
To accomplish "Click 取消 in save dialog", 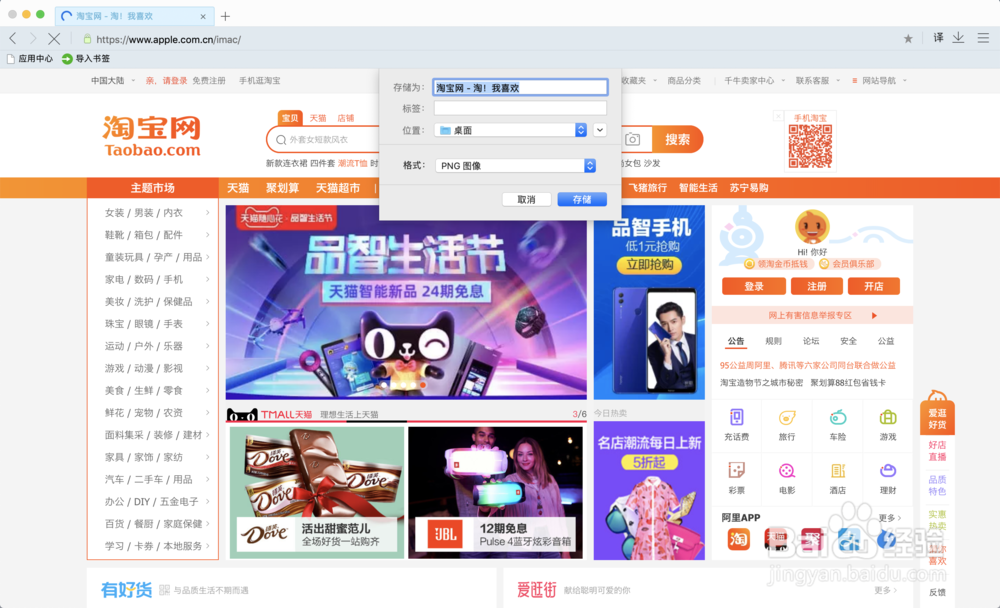I will point(526,200).
